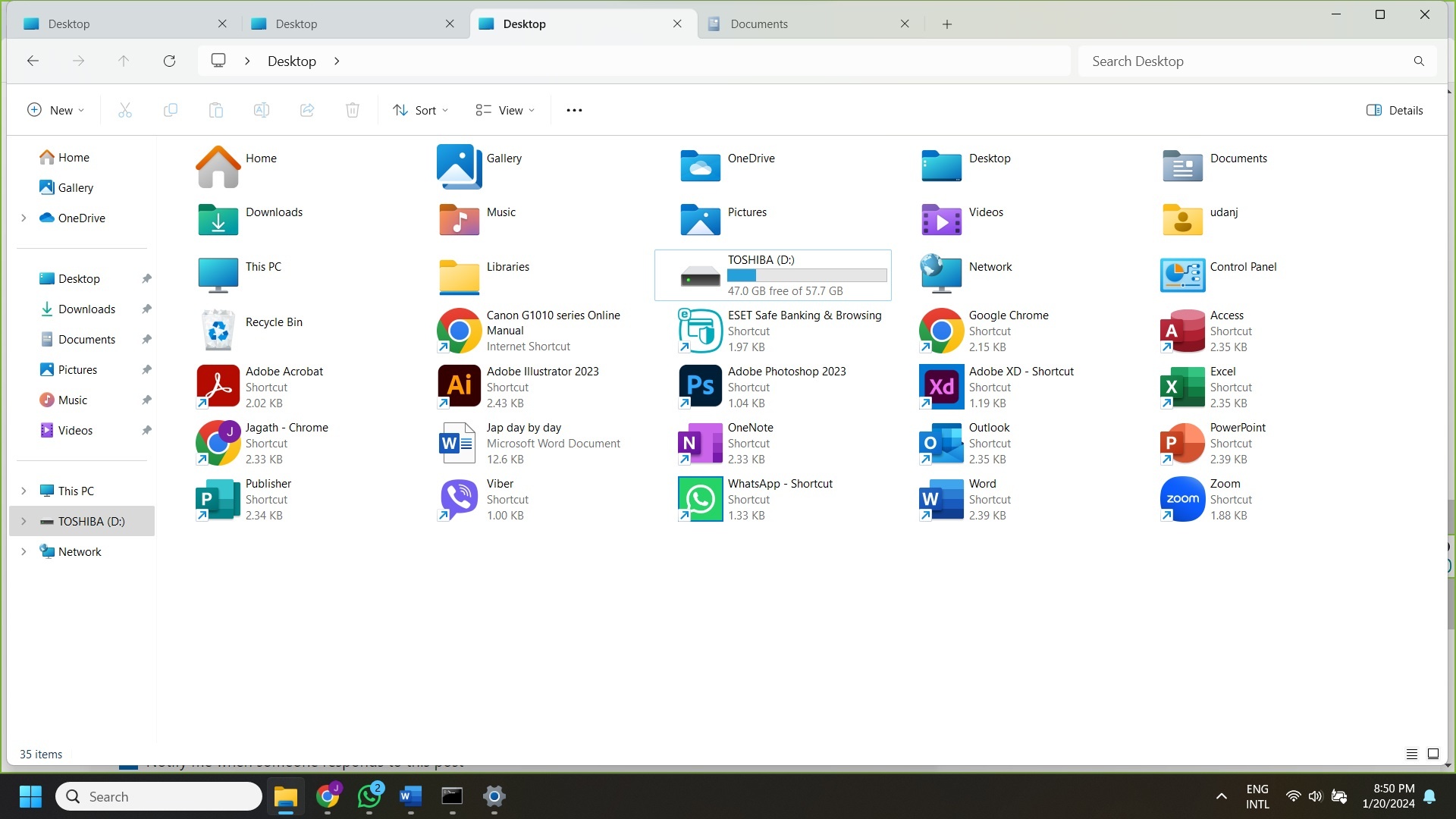Screen dimensions: 1456x819
Task: Select Gallery in navigation pane
Action: (75, 187)
